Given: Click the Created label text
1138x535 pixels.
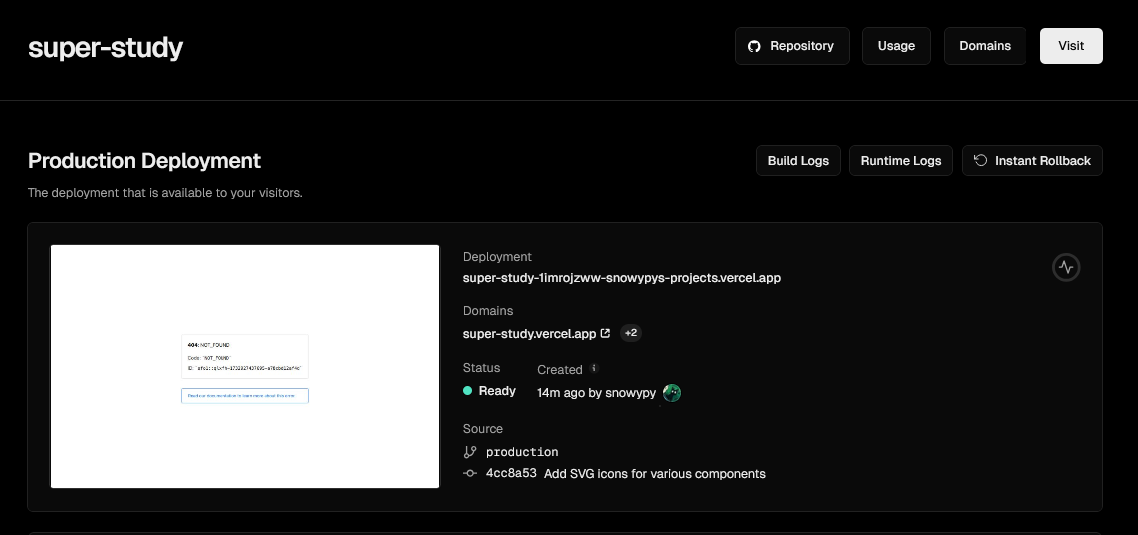Looking at the screenshot, I should click(x=560, y=369).
